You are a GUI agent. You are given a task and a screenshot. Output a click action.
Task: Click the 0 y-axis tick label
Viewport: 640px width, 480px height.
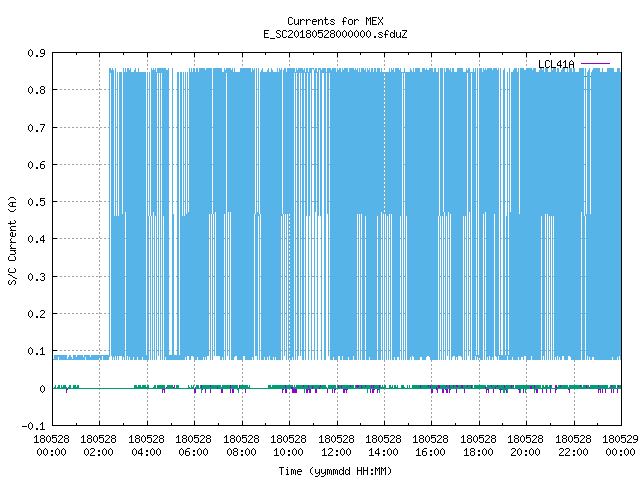42,389
